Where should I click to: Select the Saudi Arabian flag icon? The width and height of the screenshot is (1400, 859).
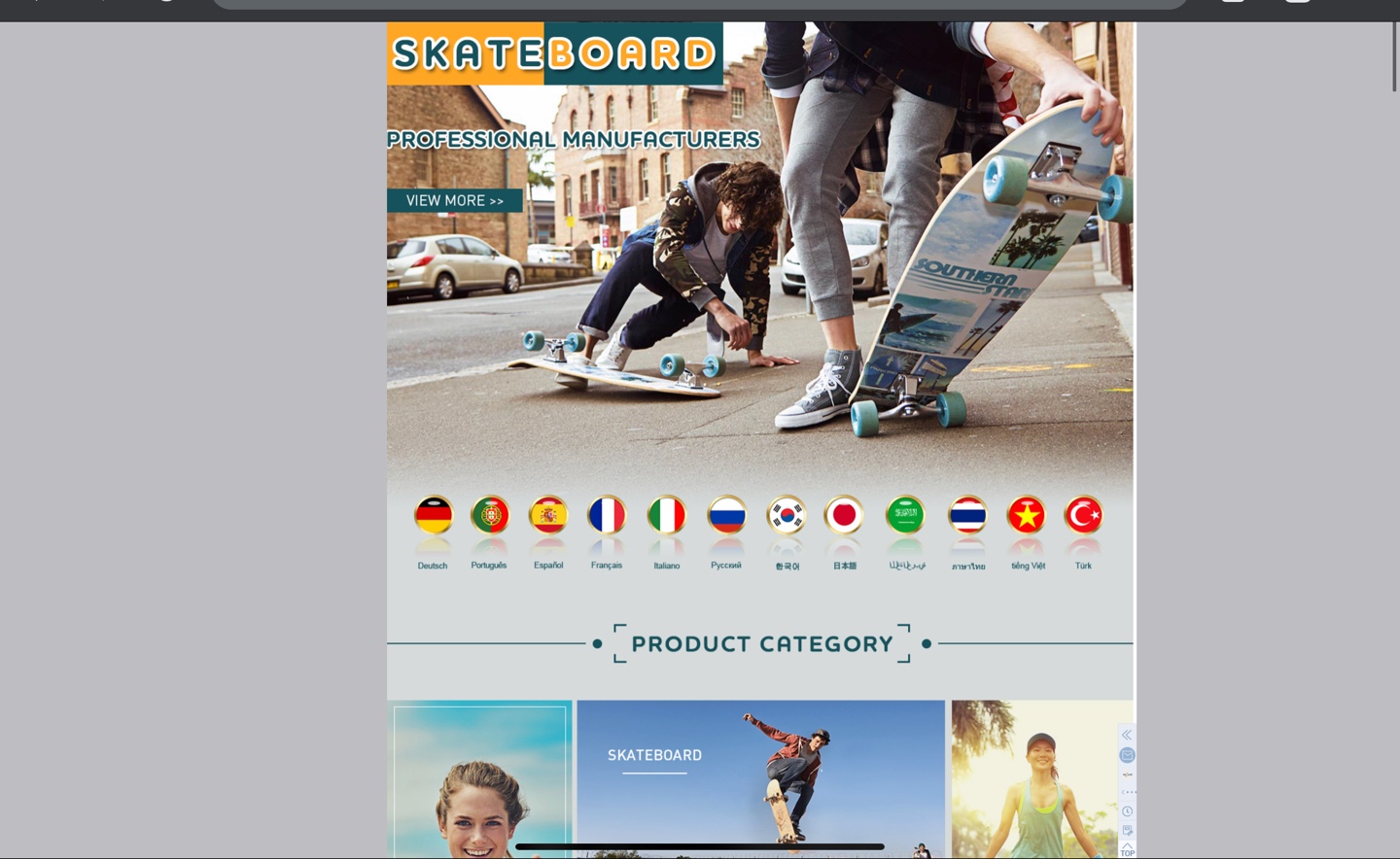[x=905, y=515]
